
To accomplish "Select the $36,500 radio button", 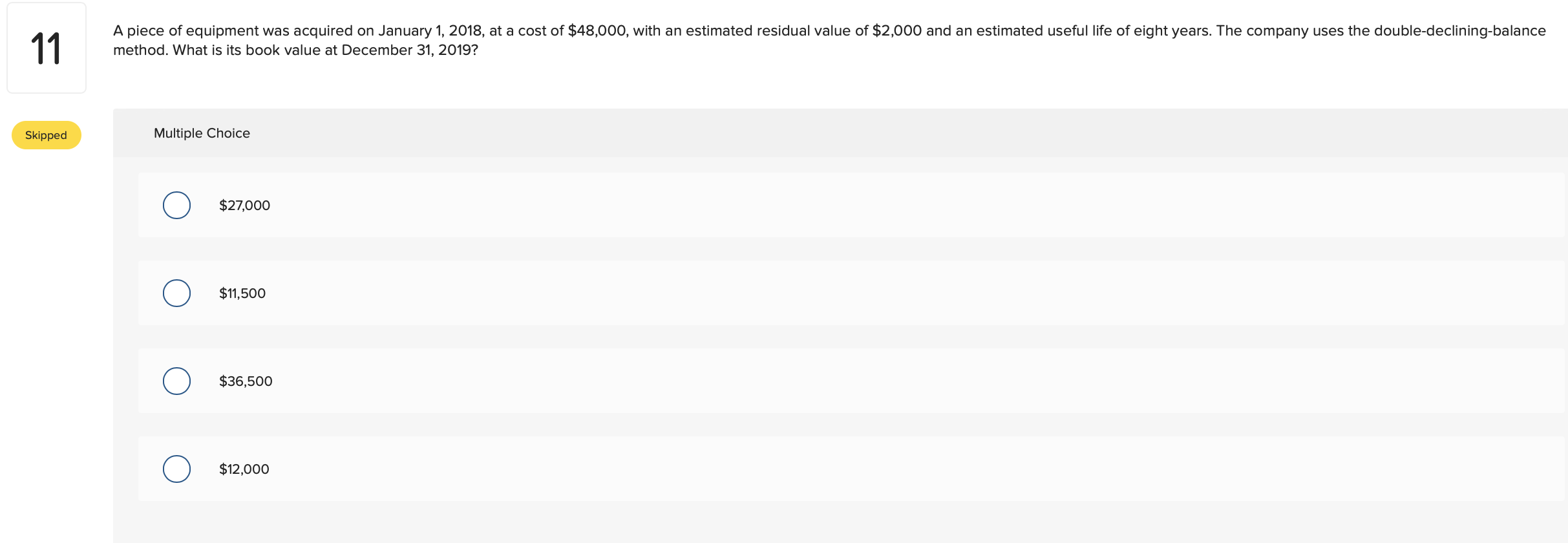I will pos(176,381).
